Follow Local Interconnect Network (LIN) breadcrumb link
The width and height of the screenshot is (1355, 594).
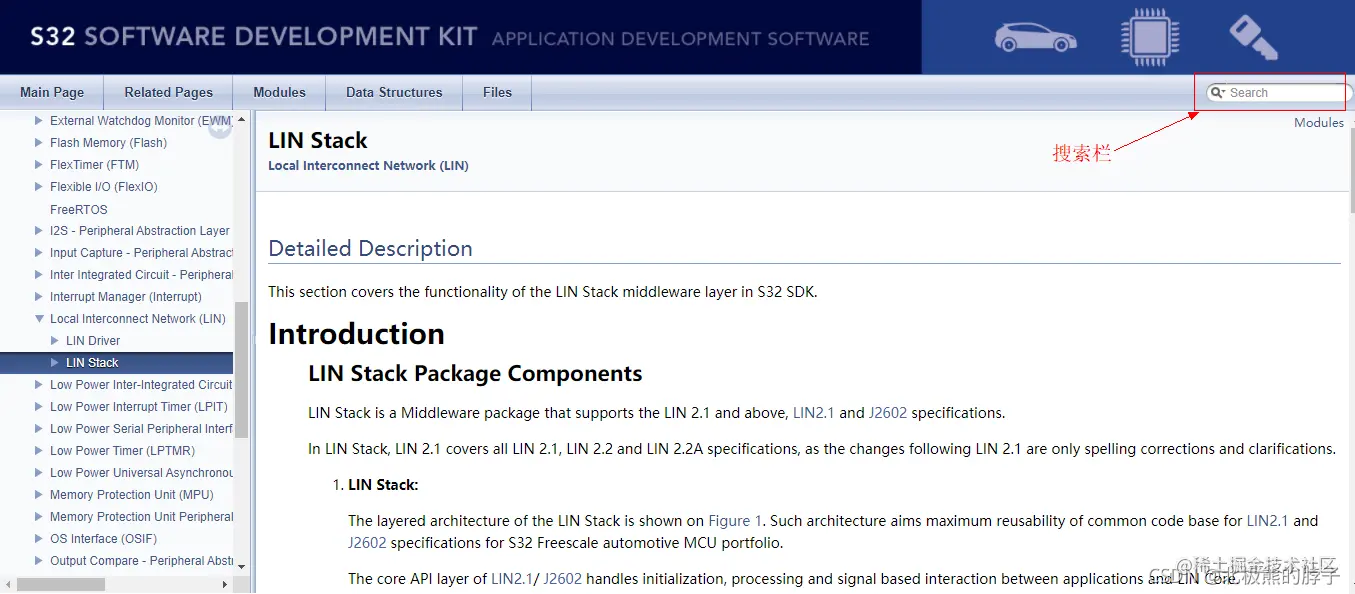pos(368,165)
